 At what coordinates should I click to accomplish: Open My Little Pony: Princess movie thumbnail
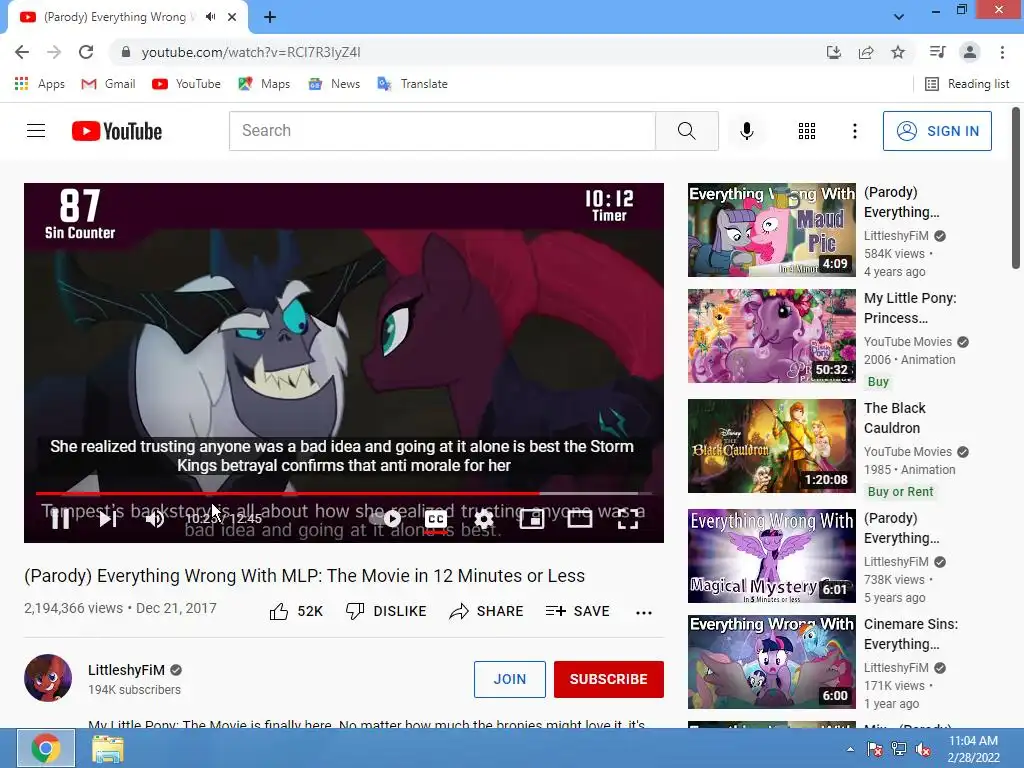(771, 336)
